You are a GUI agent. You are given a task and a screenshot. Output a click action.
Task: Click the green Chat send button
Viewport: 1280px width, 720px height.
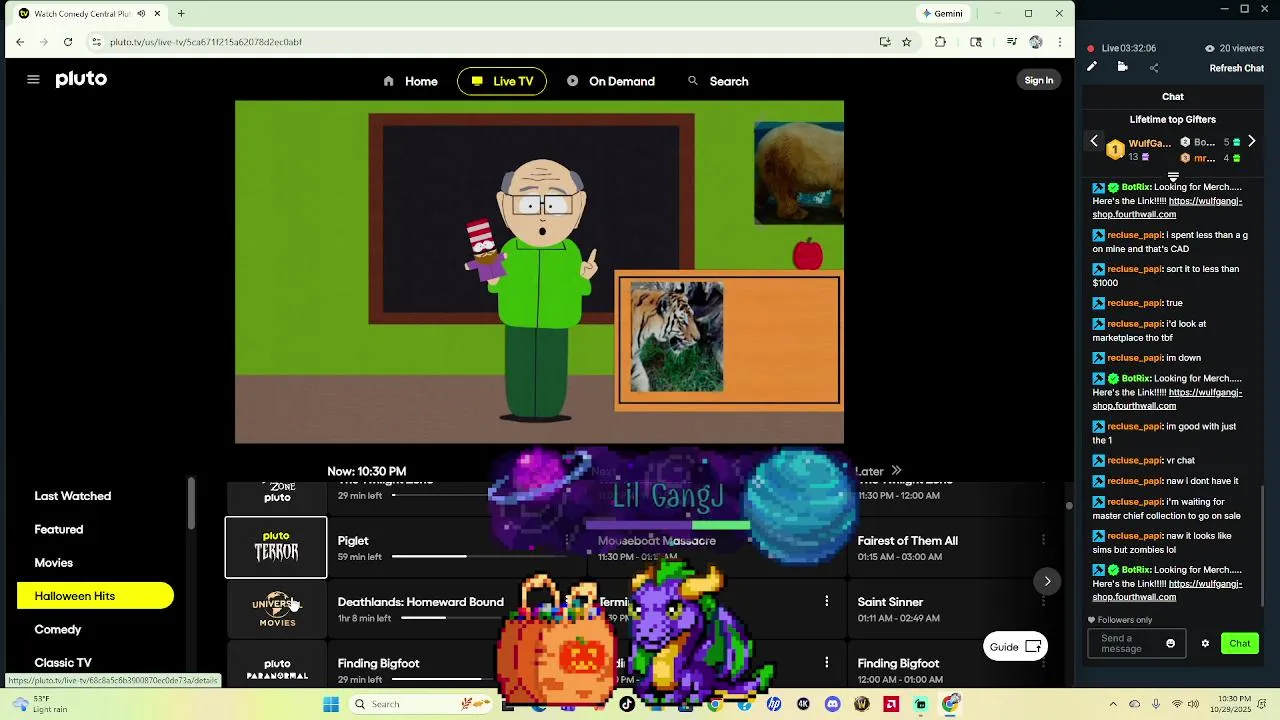pos(1240,644)
